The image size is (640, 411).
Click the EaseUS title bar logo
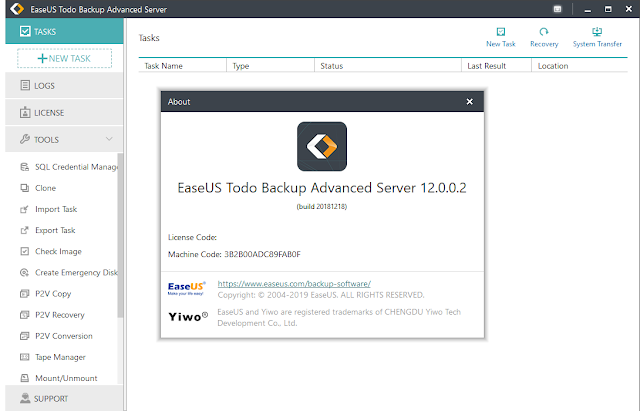(17, 9)
